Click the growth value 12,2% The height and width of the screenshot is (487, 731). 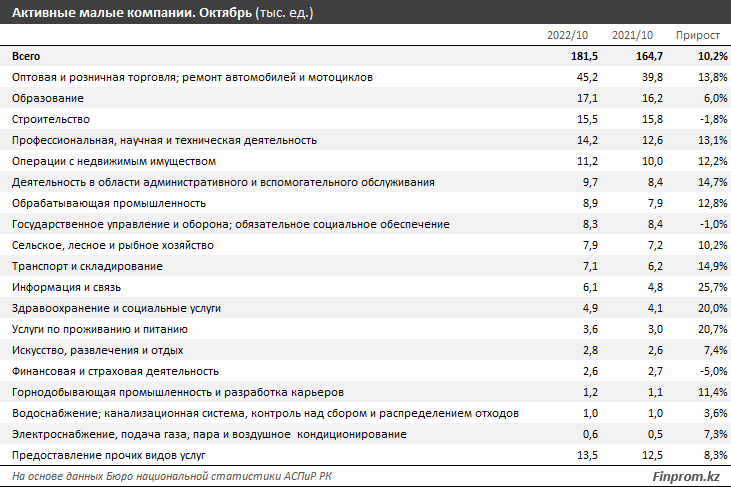[x=712, y=161]
